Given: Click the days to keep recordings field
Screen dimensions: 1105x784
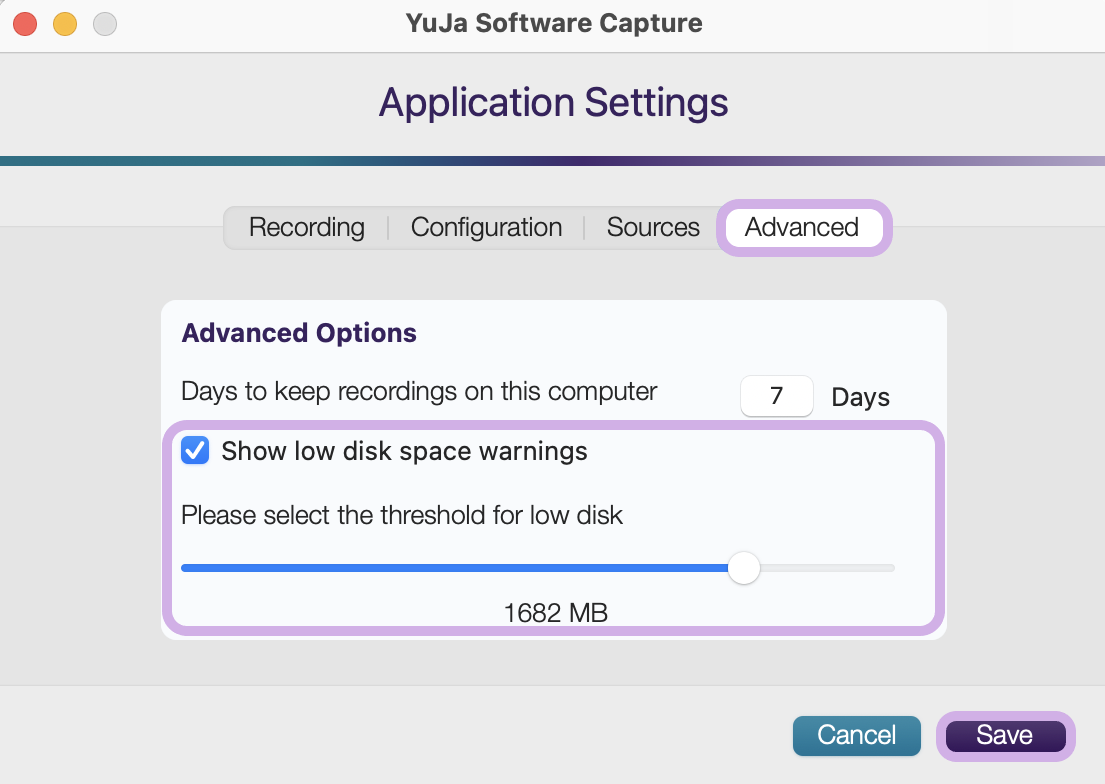Looking at the screenshot, I should tap(777, 396).
